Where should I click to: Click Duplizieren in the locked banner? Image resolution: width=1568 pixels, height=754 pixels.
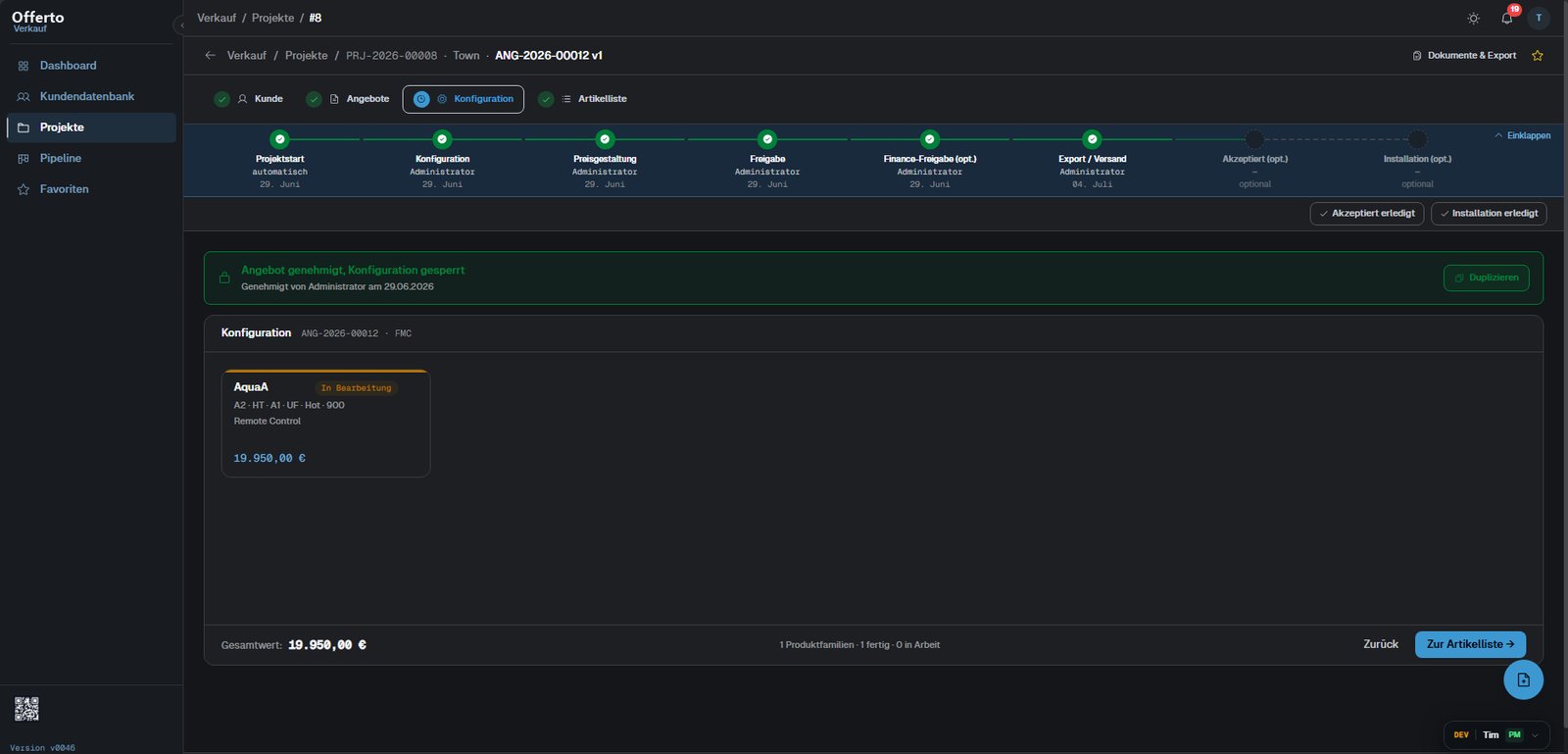pyautogui.click(x=1486, y=277)
